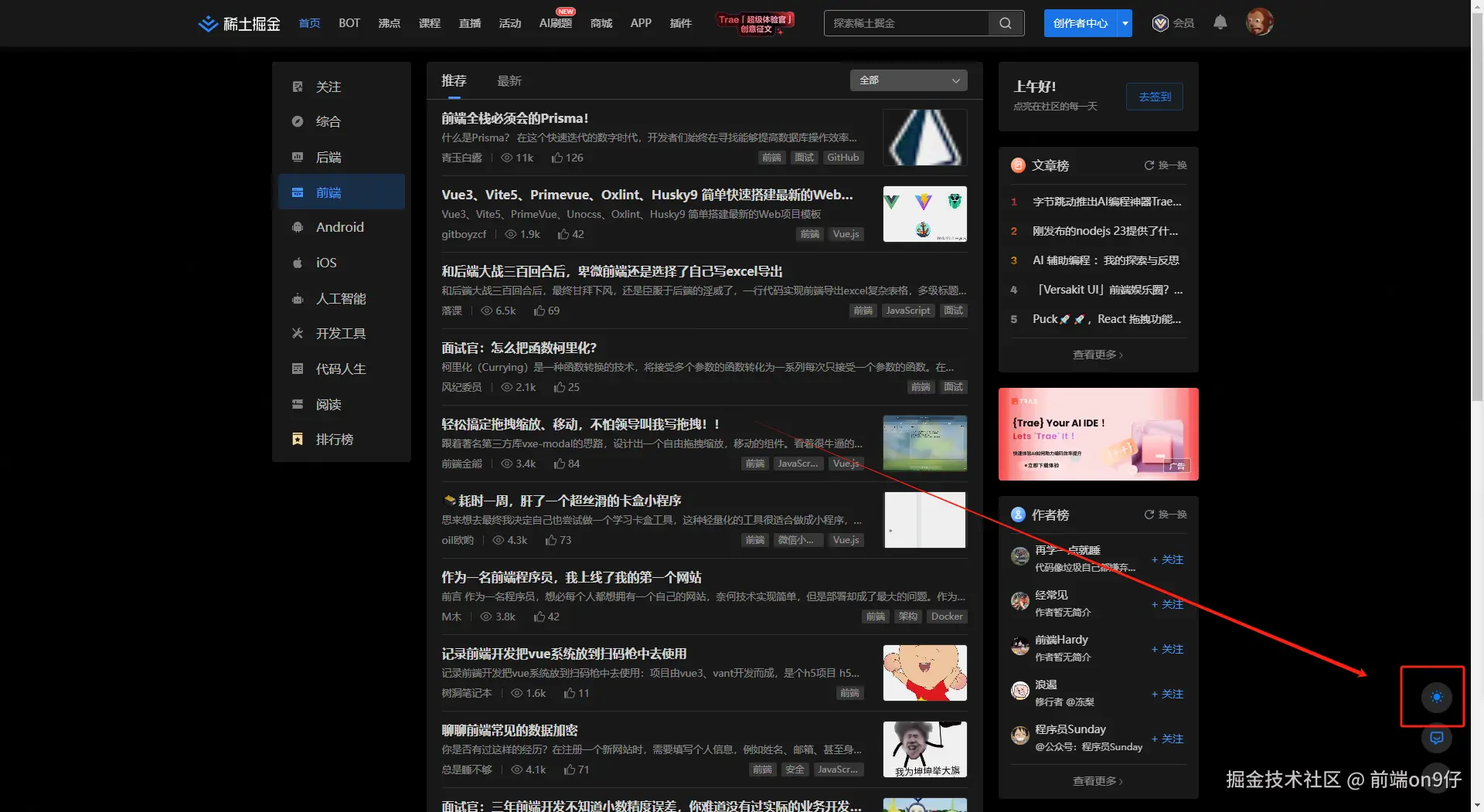Open the 活动 nav item
The image size is (1484, 812).
coord(510,23)
